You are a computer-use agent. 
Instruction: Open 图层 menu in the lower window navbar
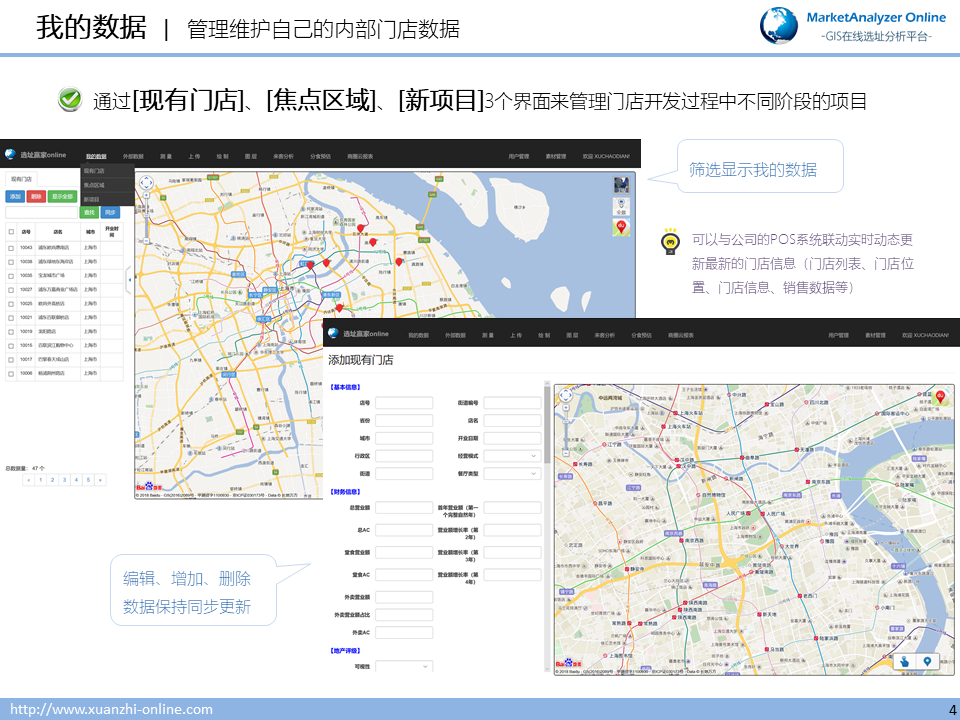572,336
